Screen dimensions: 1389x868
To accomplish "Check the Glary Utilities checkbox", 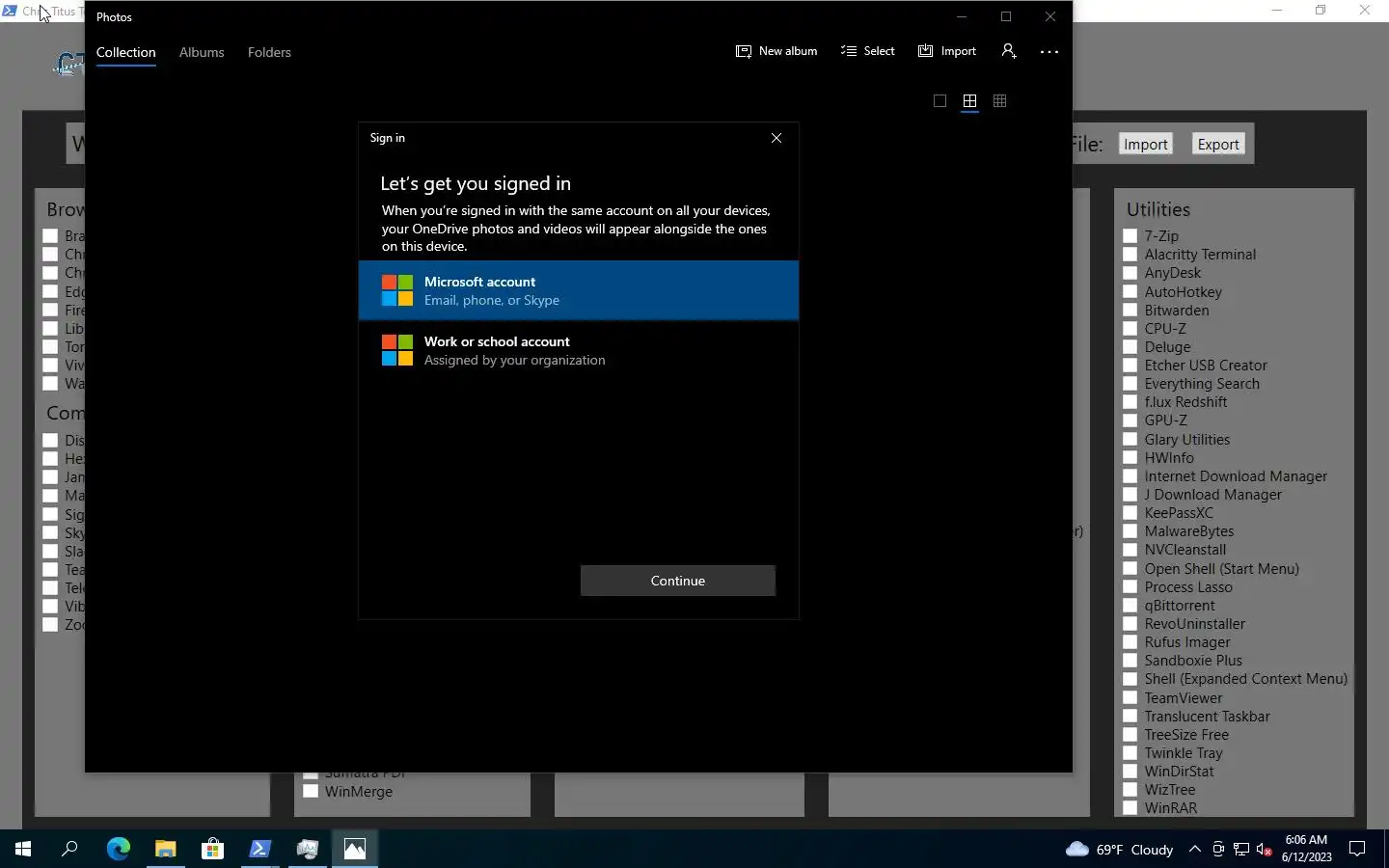I will point(1130,439).
